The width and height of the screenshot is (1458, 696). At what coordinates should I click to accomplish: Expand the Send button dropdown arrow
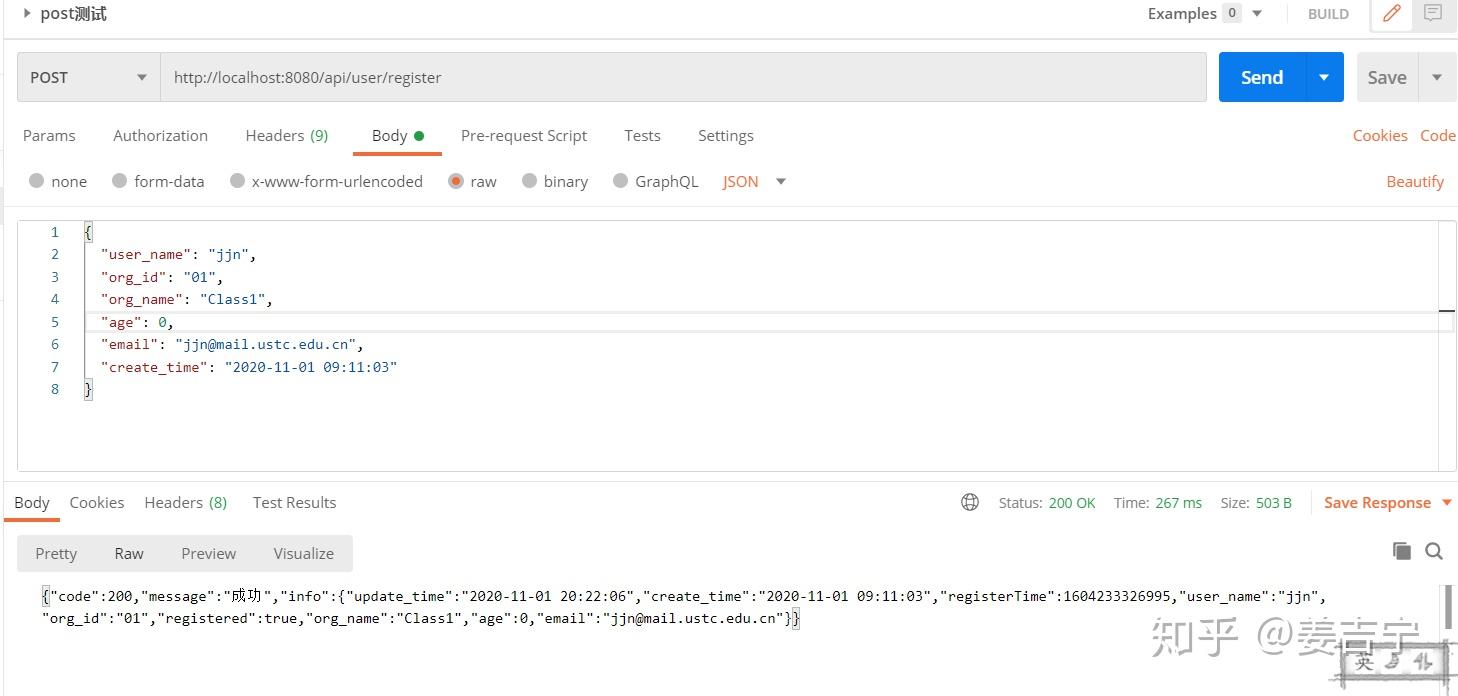coord(1324,78)
